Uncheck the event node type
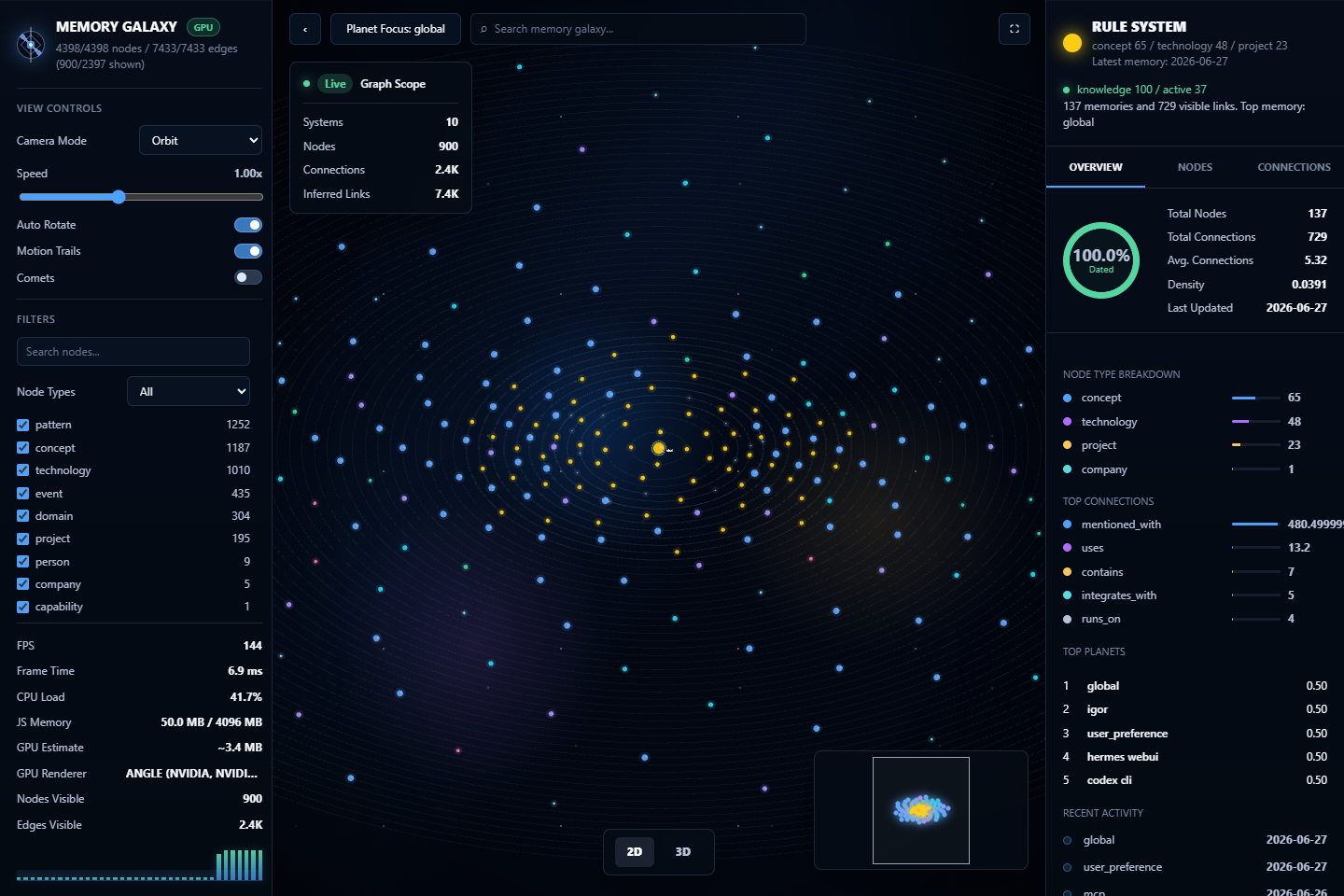Screen dimensions: 1344x896 23,494
